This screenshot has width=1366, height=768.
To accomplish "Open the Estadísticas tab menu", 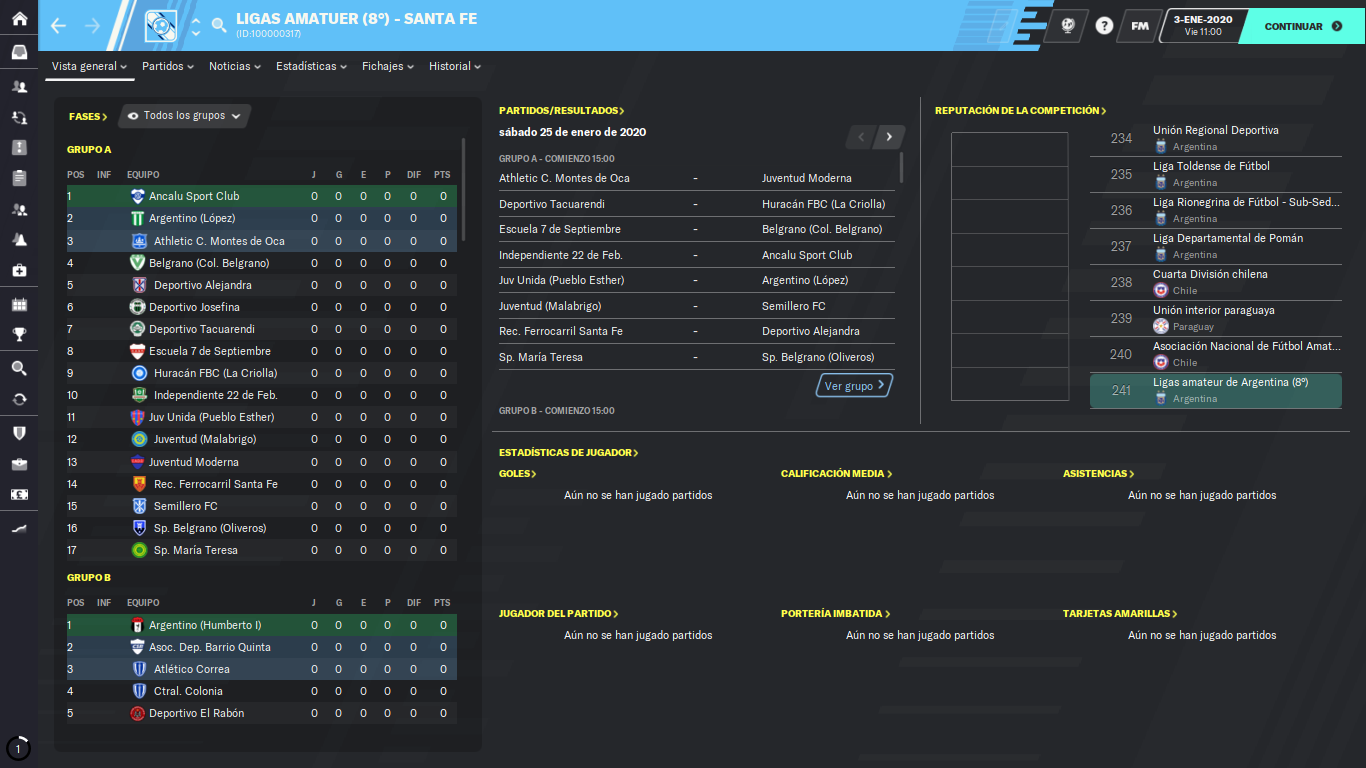I will pos(312,66).
